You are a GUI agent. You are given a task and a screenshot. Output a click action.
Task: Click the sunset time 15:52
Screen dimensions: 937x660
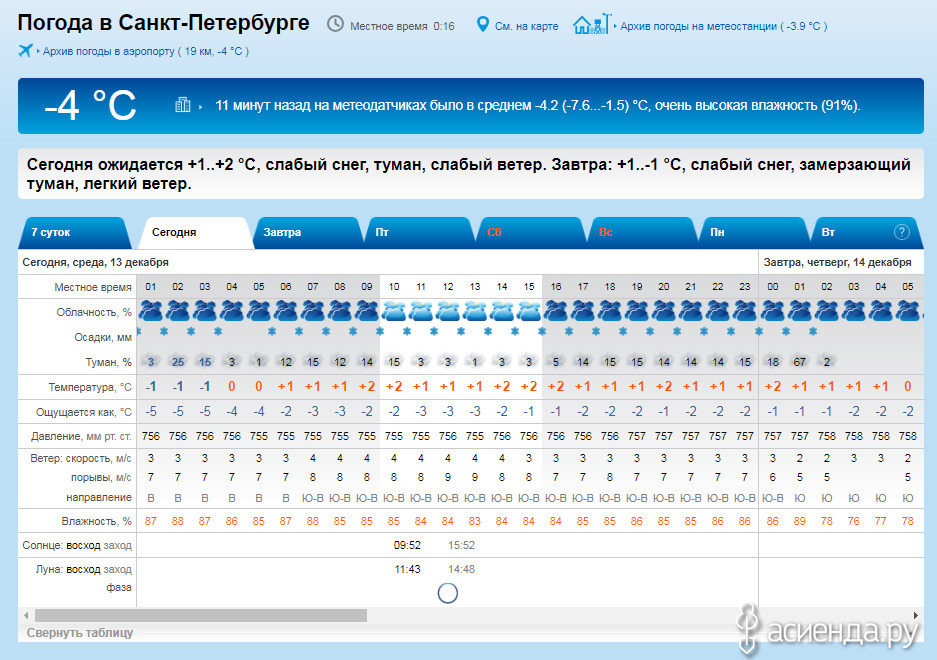click(461, 545)
